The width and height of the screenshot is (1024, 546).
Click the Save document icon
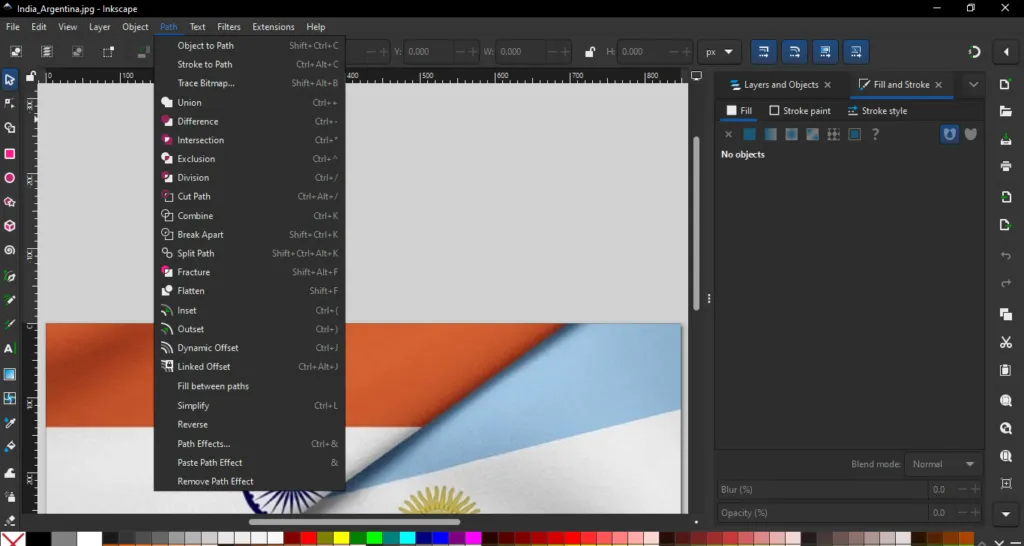click(1006, 139)
